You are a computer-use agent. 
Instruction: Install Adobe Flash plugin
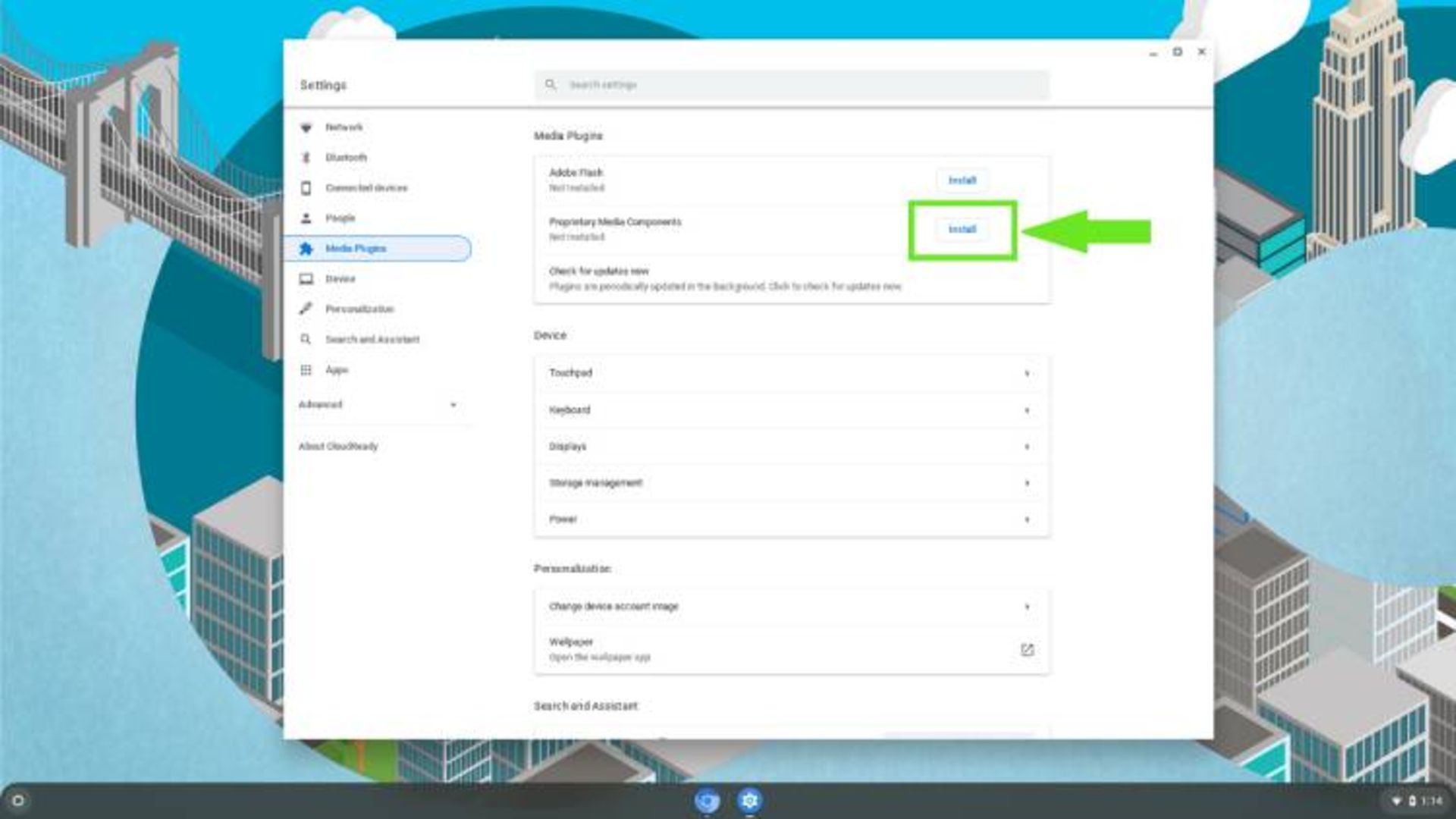(962, 180)
